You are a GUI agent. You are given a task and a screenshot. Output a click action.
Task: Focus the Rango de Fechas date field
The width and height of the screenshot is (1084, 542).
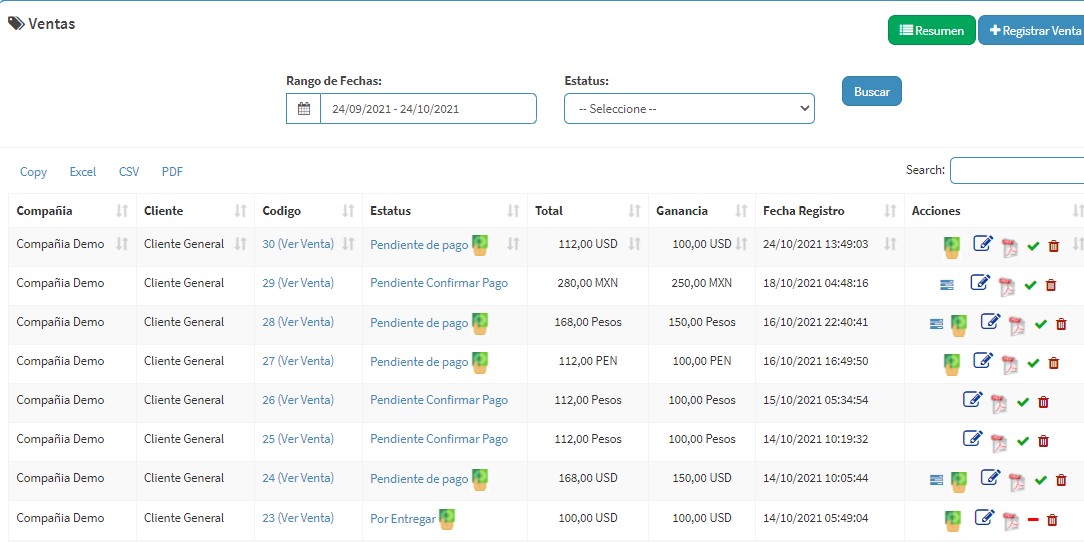pos(428,109)
